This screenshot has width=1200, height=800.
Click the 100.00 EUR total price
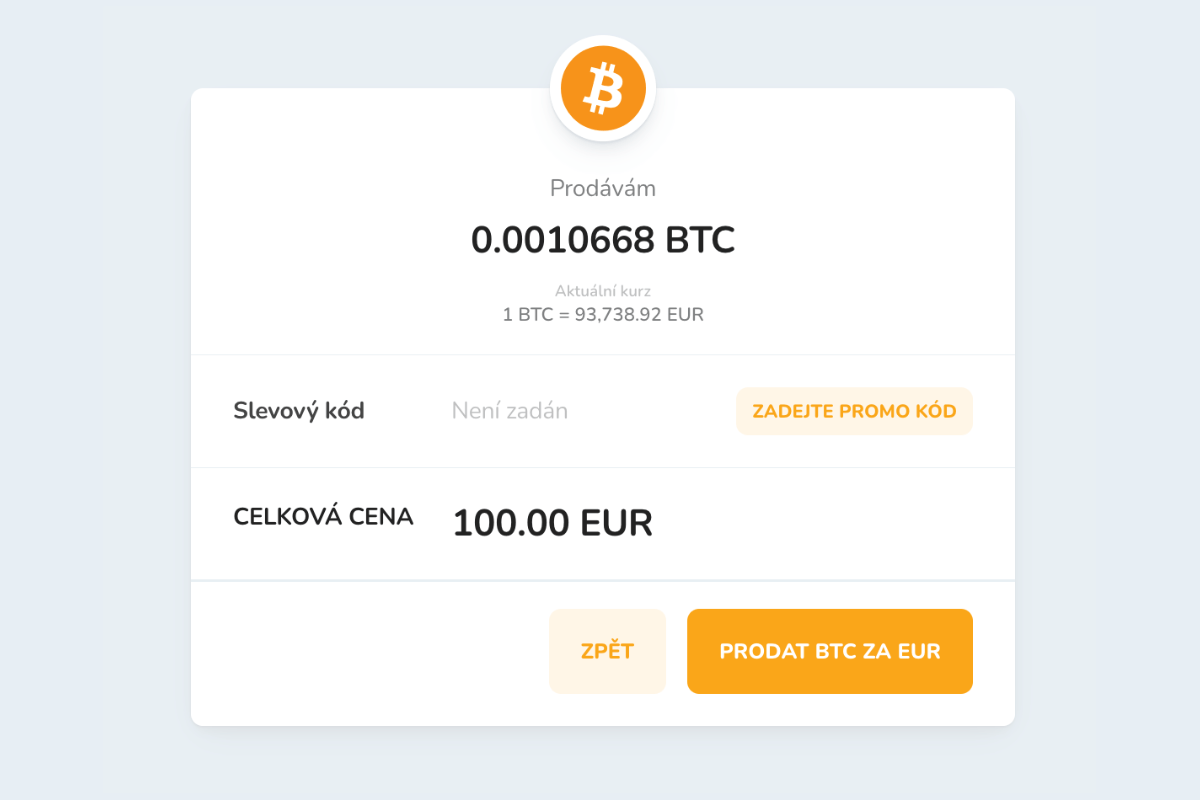pyautogui.click(x=553, y=522)
